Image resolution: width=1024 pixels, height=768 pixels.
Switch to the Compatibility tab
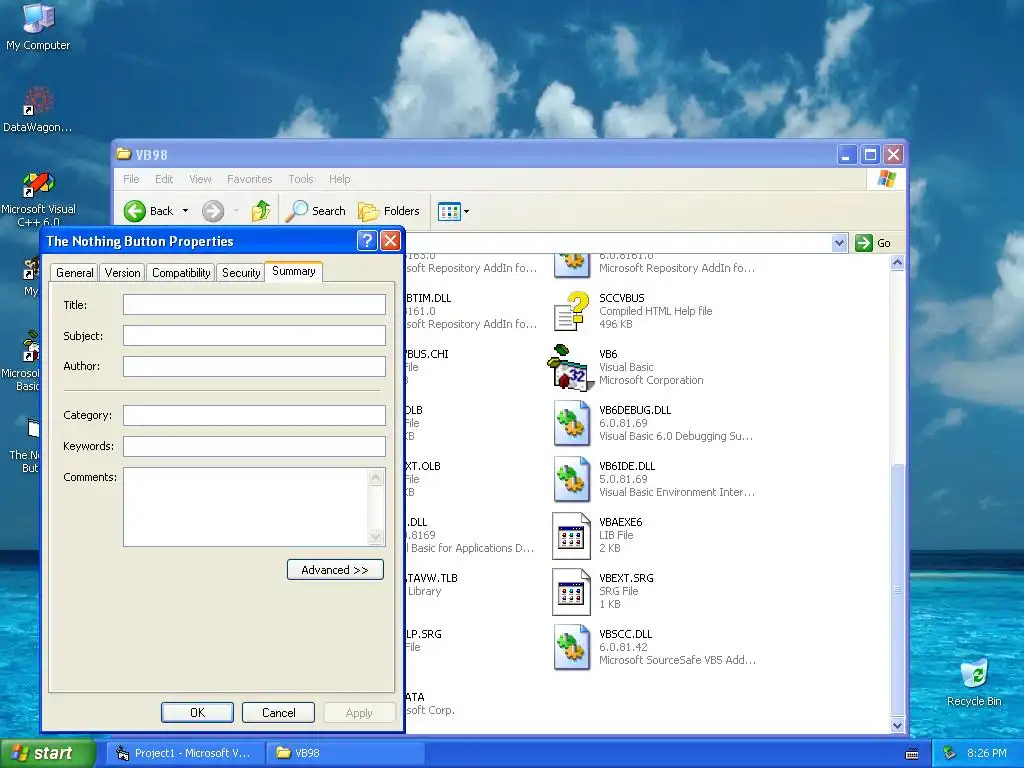point(181,273)
